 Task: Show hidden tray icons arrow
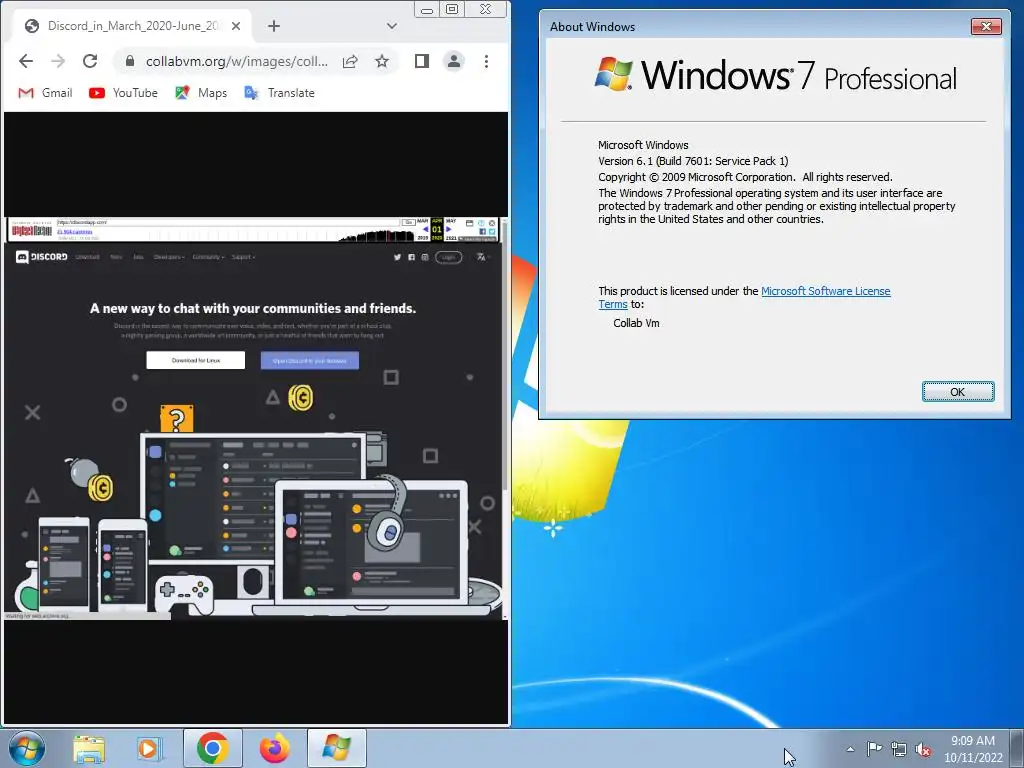(x=850, y=749)
